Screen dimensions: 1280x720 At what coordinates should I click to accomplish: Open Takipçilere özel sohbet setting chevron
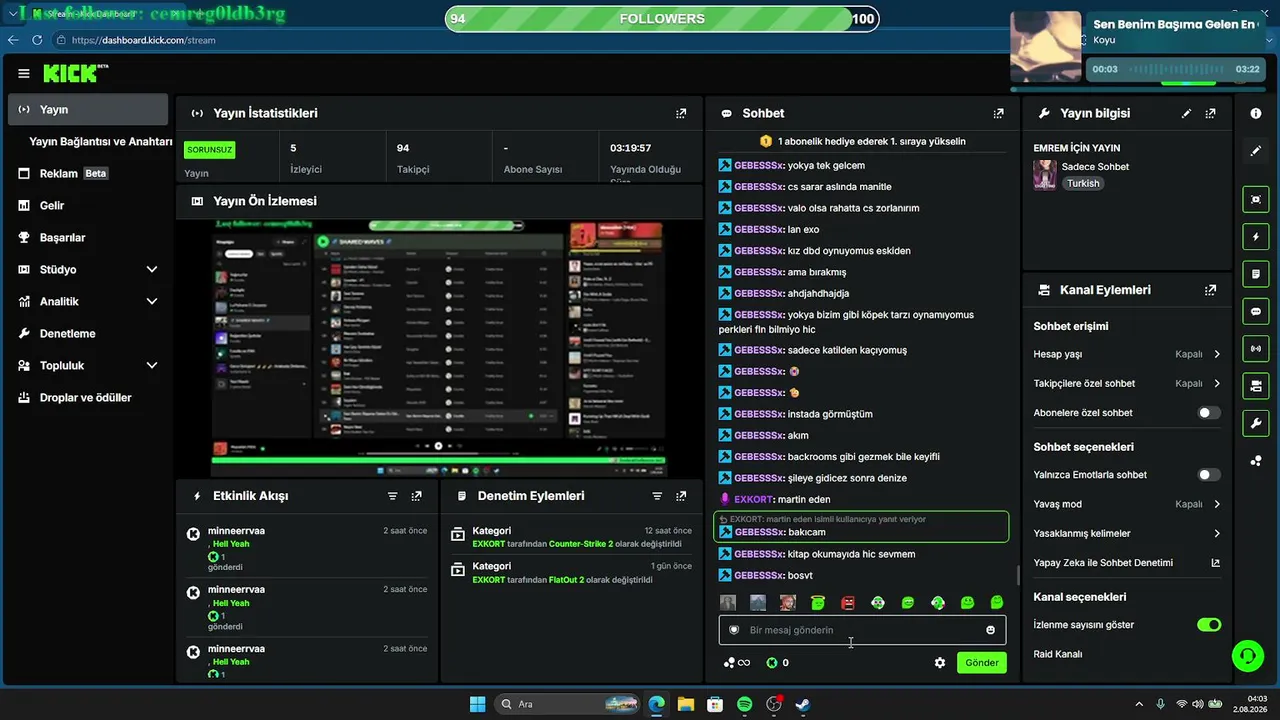coord(1217,384)
